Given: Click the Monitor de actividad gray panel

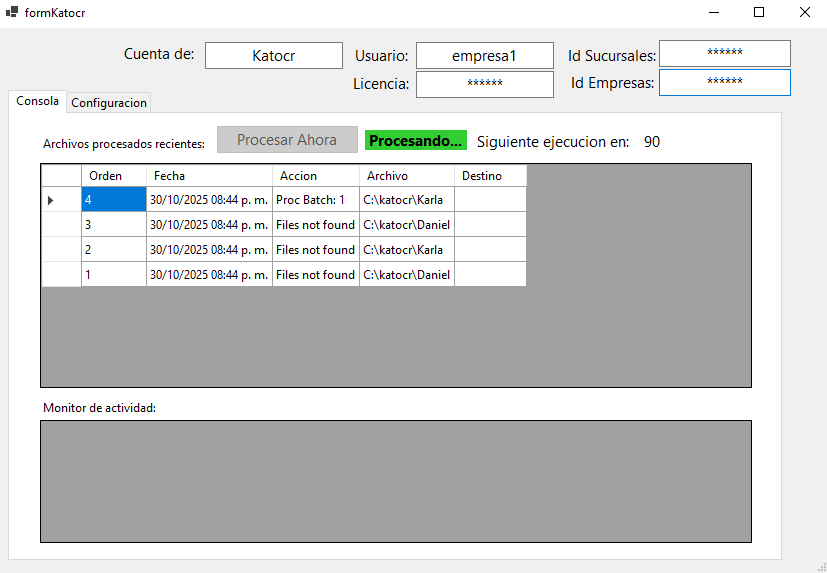Looking at the screenshot, I should [x=395, y=481].
